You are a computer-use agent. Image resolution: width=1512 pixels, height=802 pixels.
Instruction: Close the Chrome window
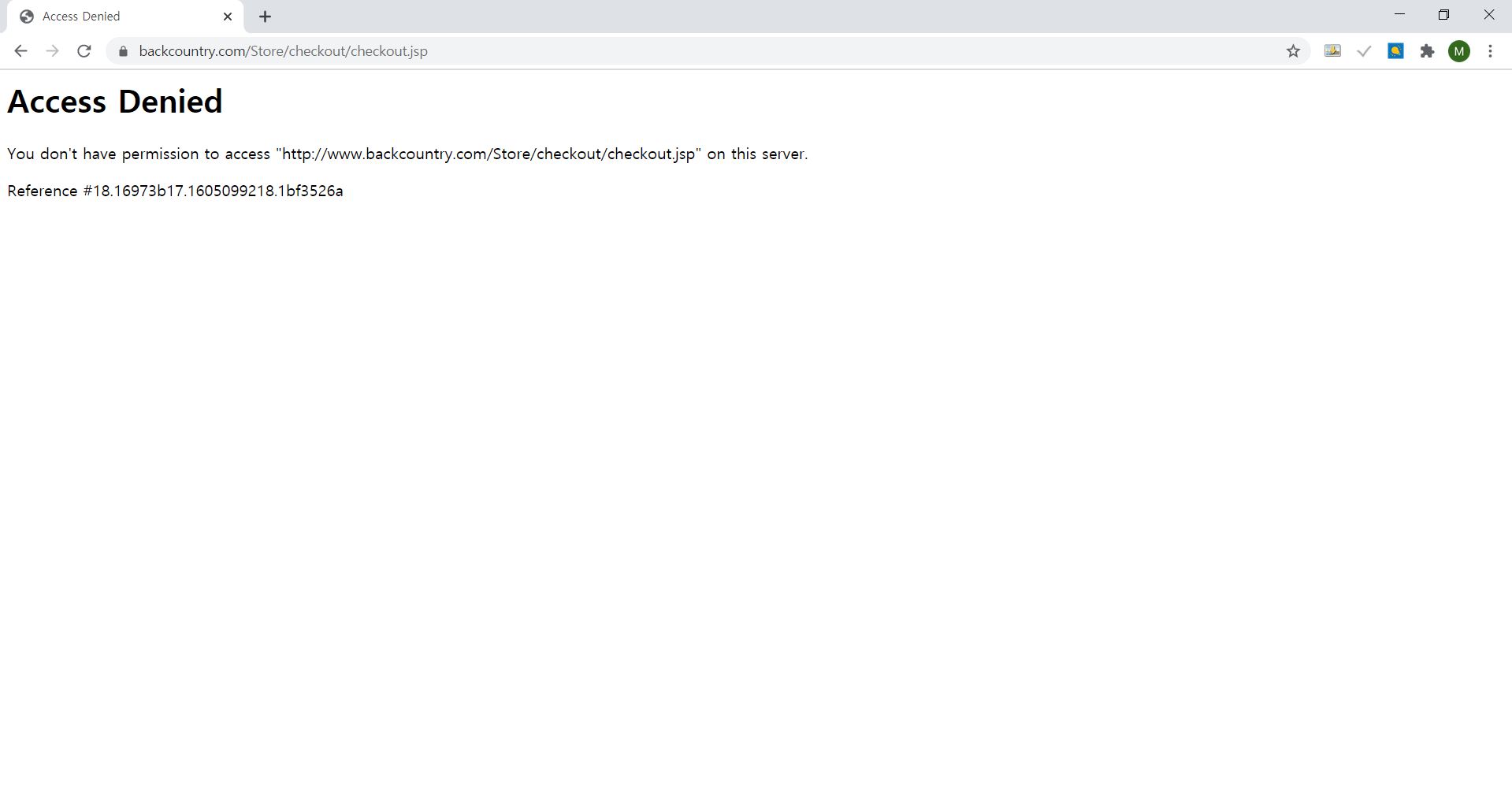click(x=1488, y=15)
